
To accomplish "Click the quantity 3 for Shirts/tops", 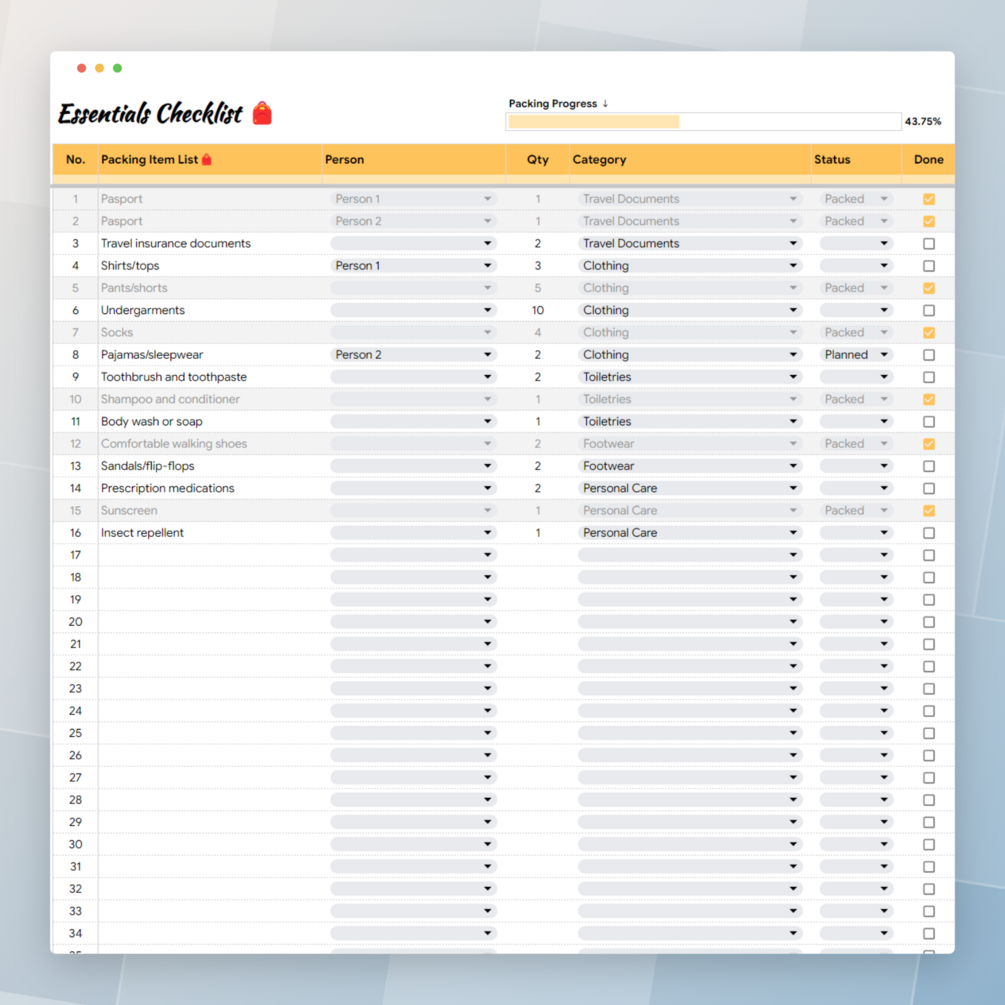I will (538, 265).
